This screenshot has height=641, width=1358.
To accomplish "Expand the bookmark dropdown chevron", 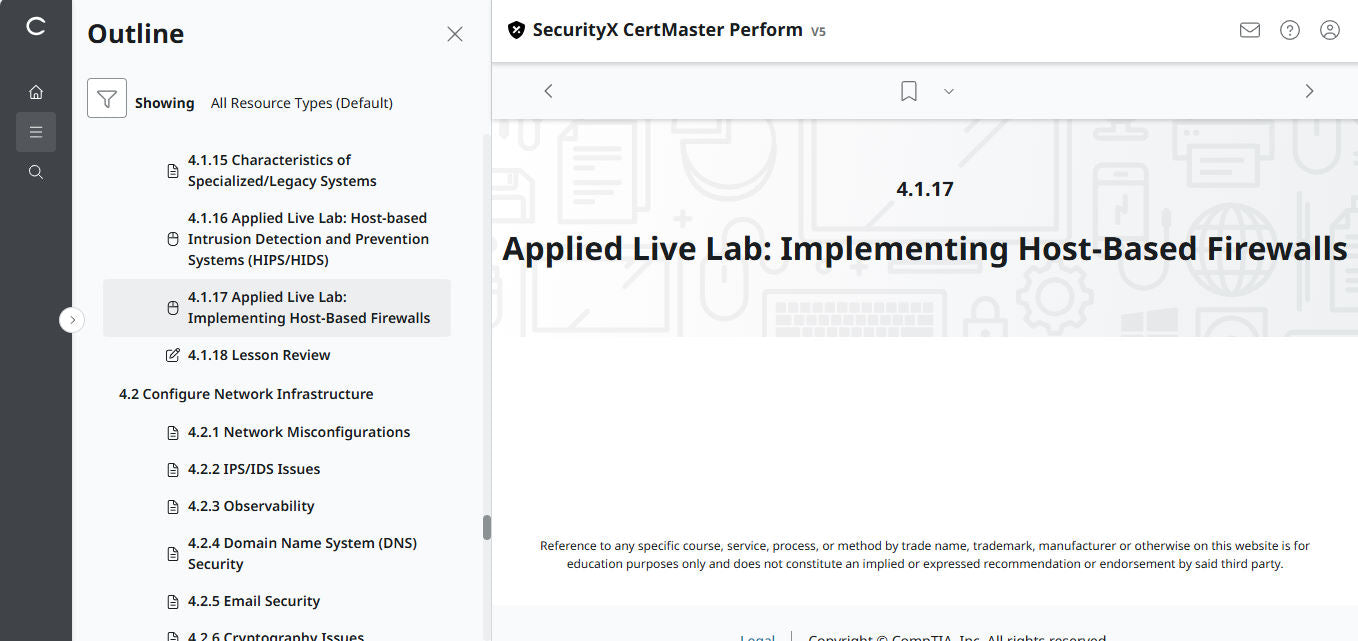I will (948, 91).
